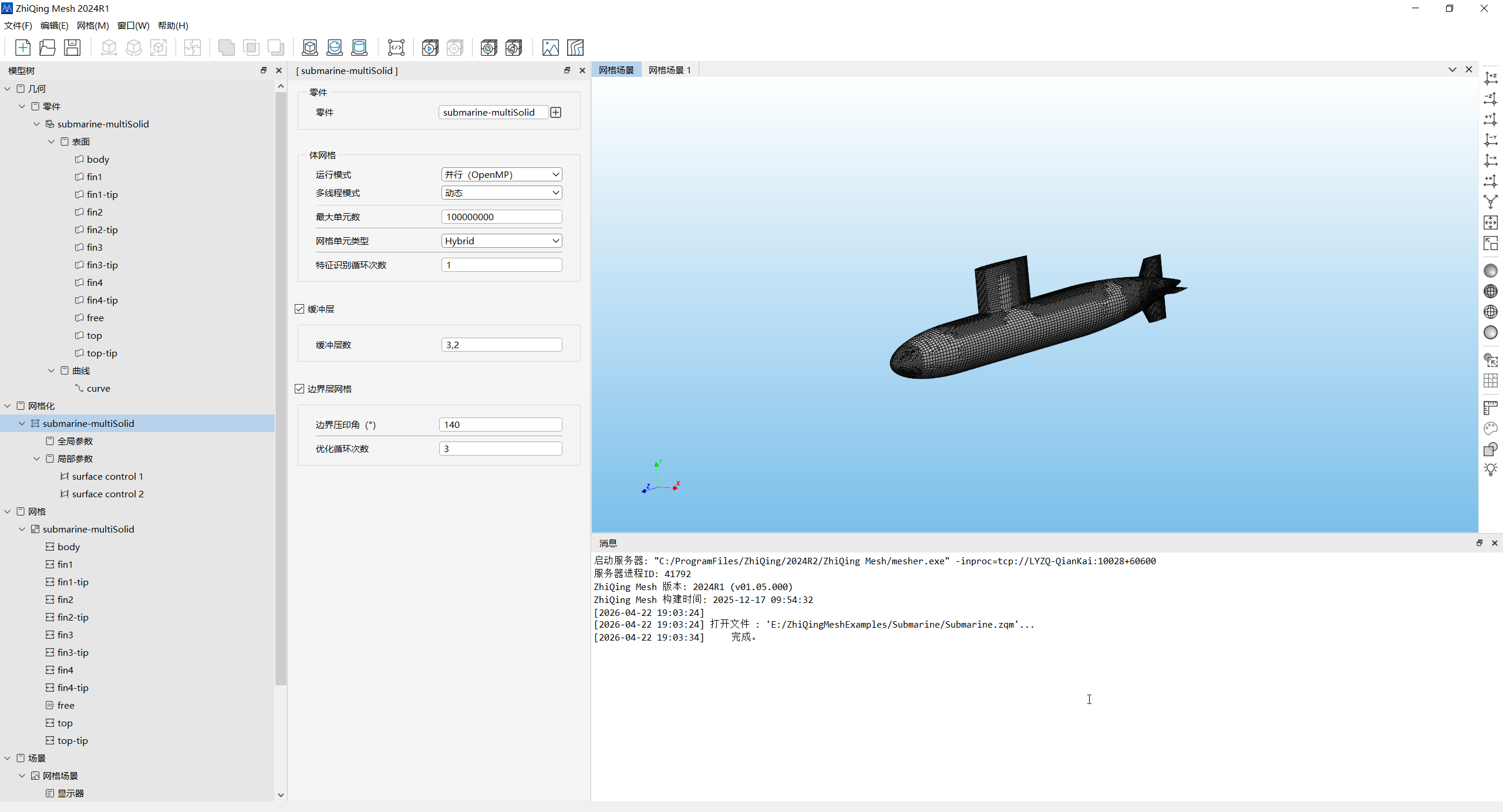
Task: Select surface control 2 in tree
Action: (x=108, y=494)
